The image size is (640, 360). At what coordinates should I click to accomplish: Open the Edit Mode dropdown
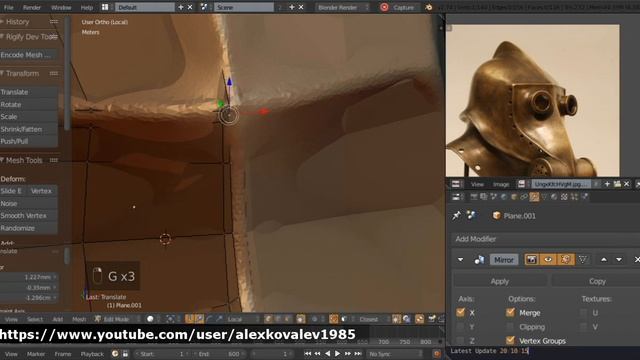tap(116, 319)
